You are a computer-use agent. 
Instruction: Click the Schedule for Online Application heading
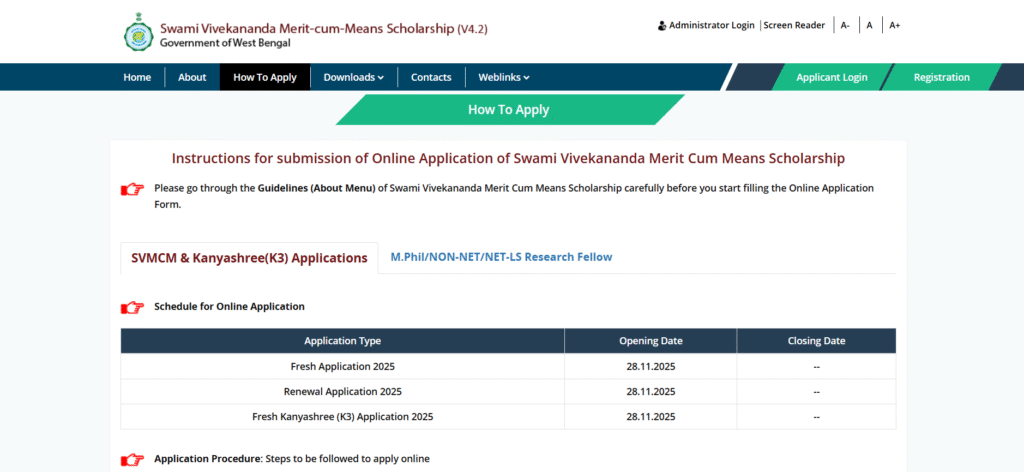point(229,306)
